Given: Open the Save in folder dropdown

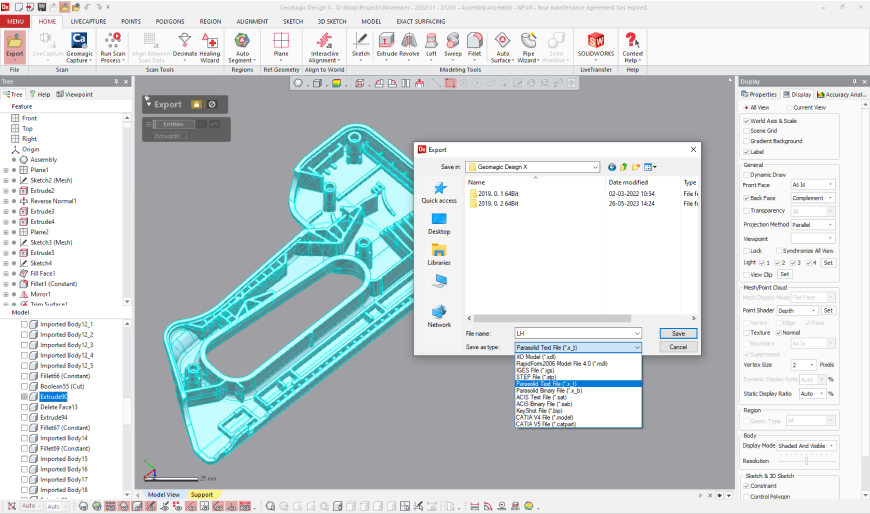Looking at the screenshot, I should (x=595, y=167).
